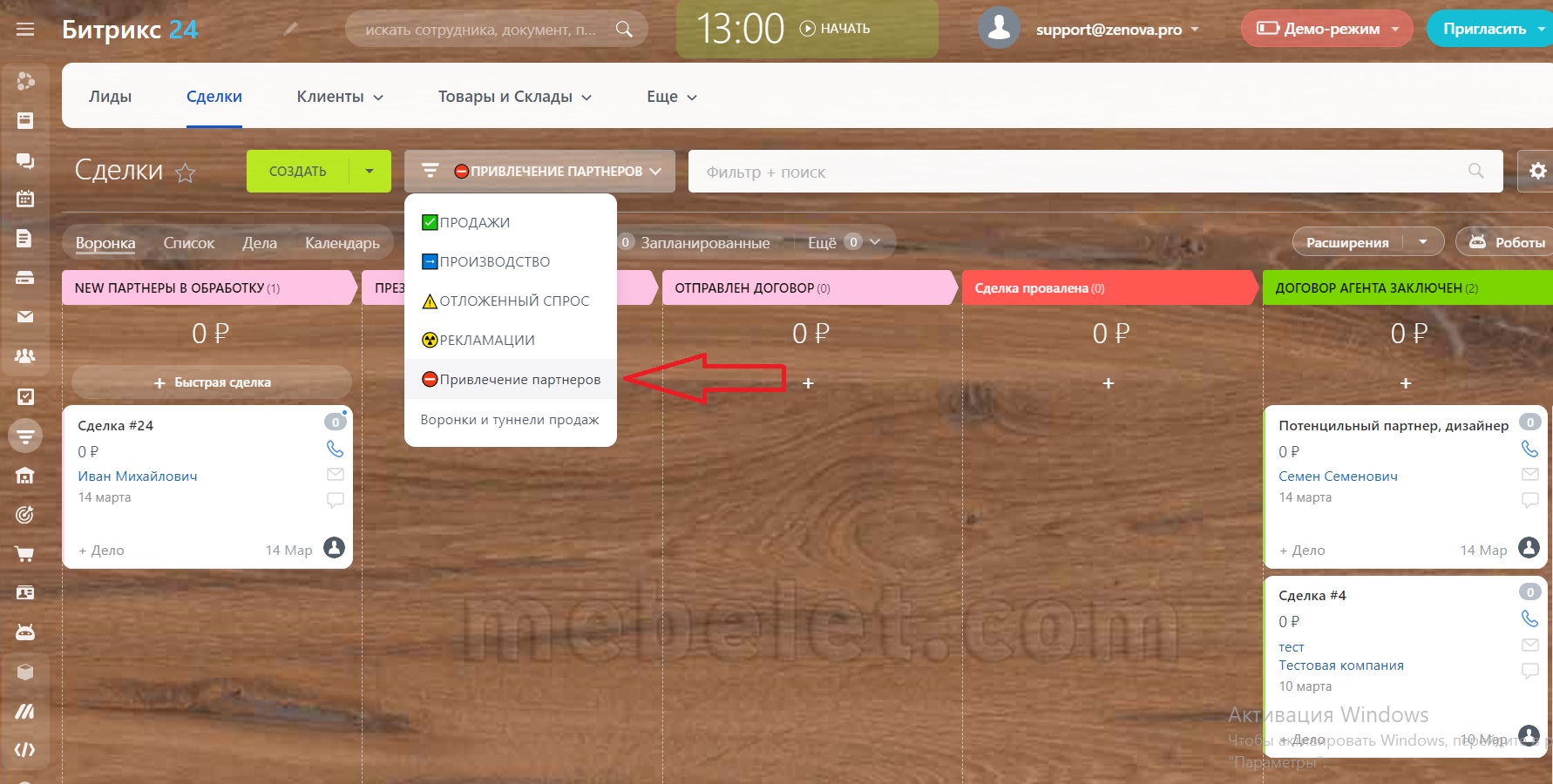Click the phone icon on Сделка #4 card
The width and height of the screenshot is (1553, 784).
(1529, 619)
